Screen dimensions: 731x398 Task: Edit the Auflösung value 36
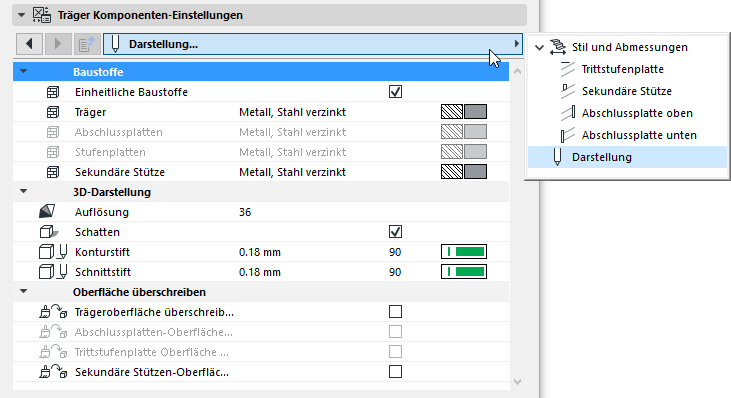245,212
